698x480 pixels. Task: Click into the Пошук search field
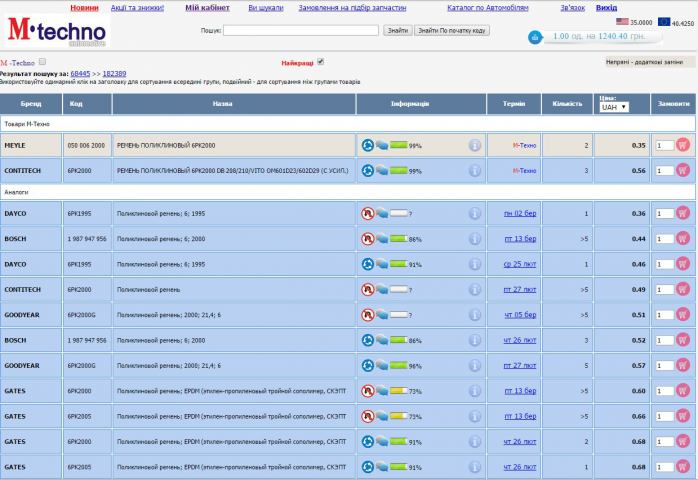[301, 30]
